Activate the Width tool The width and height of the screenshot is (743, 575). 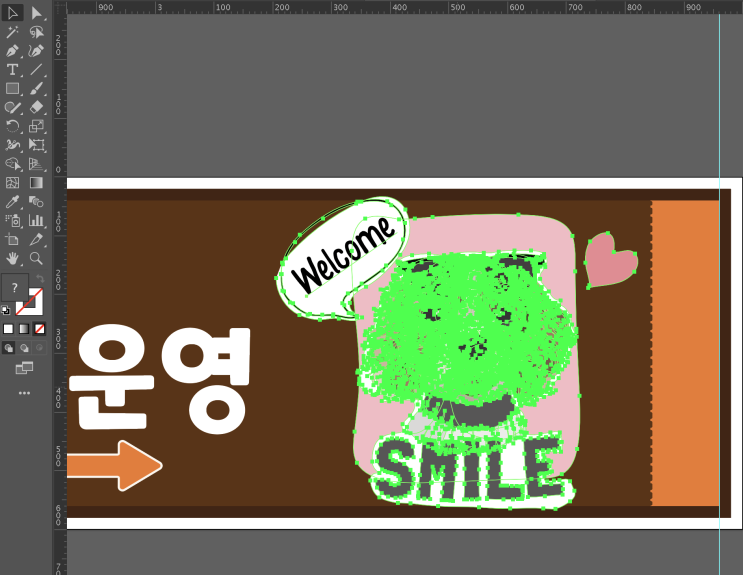(12, 145)
